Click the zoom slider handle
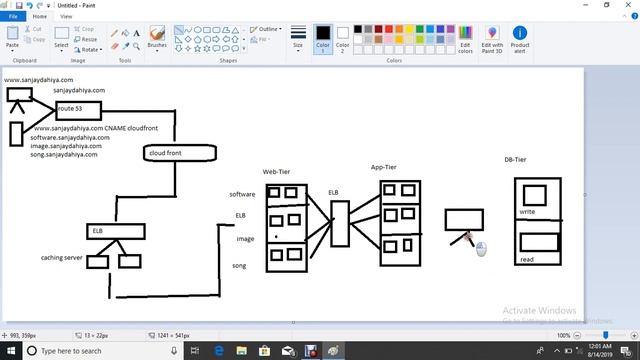Viewport: 640px width, 360px height. [x=606, y=335]
